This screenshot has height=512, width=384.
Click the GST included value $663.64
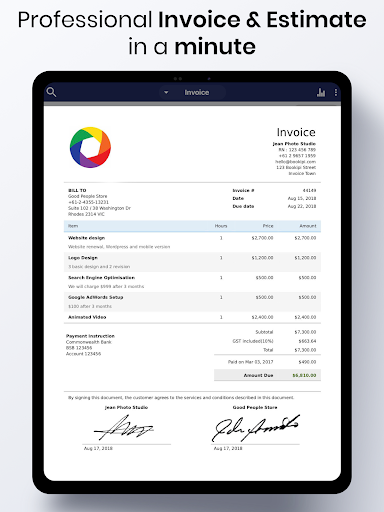point(307,341)
